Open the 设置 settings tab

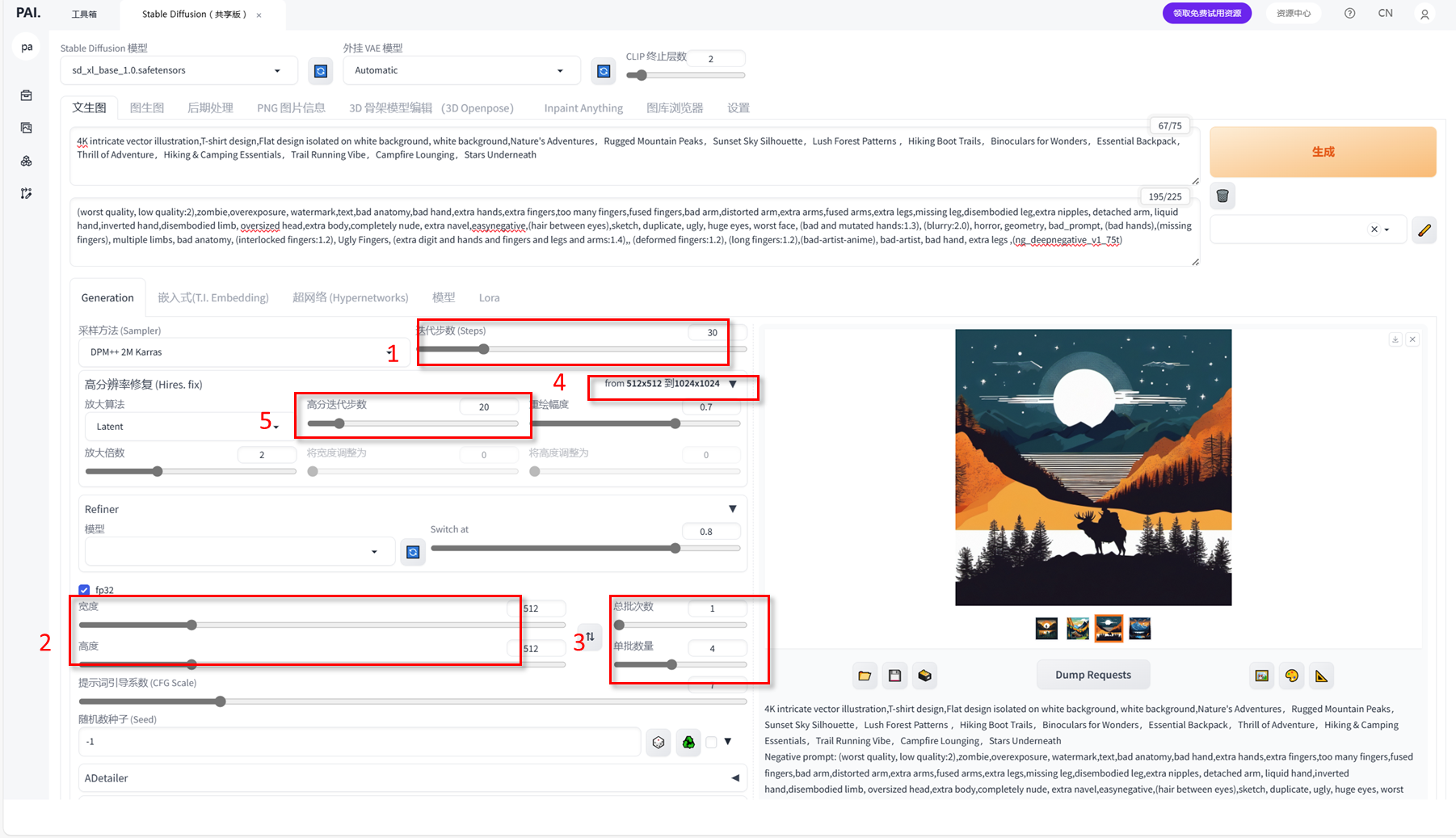click(x=739, y=108)
